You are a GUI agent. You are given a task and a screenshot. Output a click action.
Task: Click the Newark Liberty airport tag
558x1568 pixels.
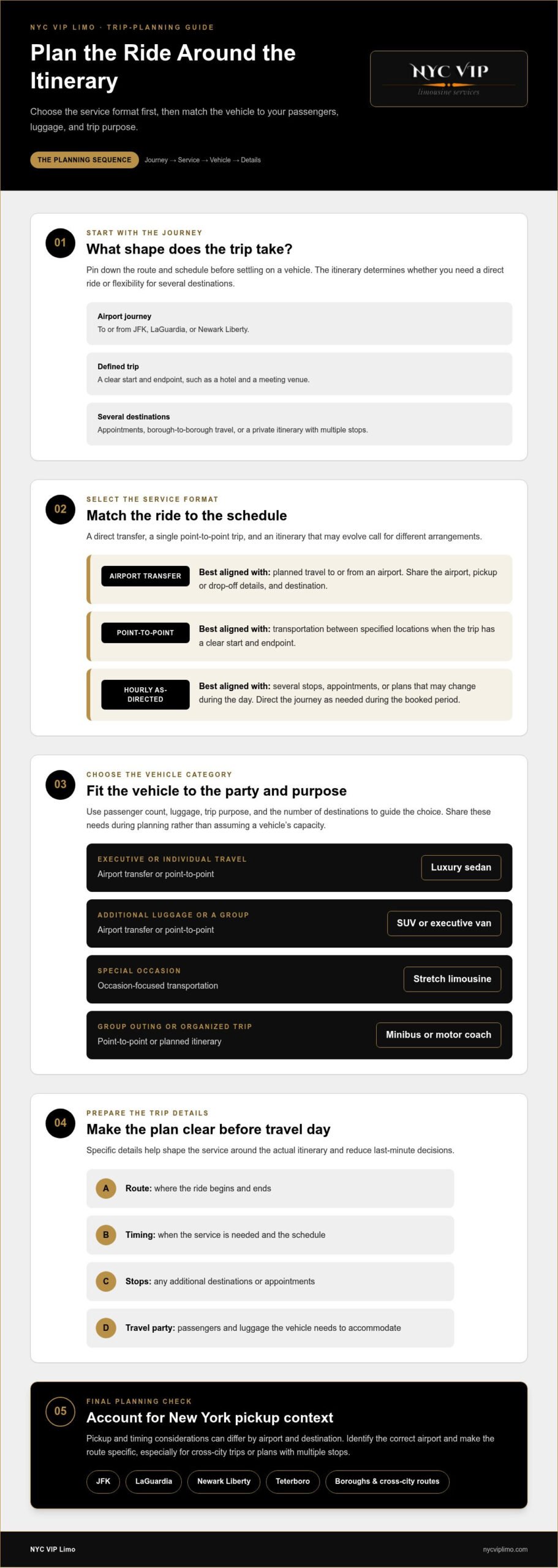(224, 1481)
